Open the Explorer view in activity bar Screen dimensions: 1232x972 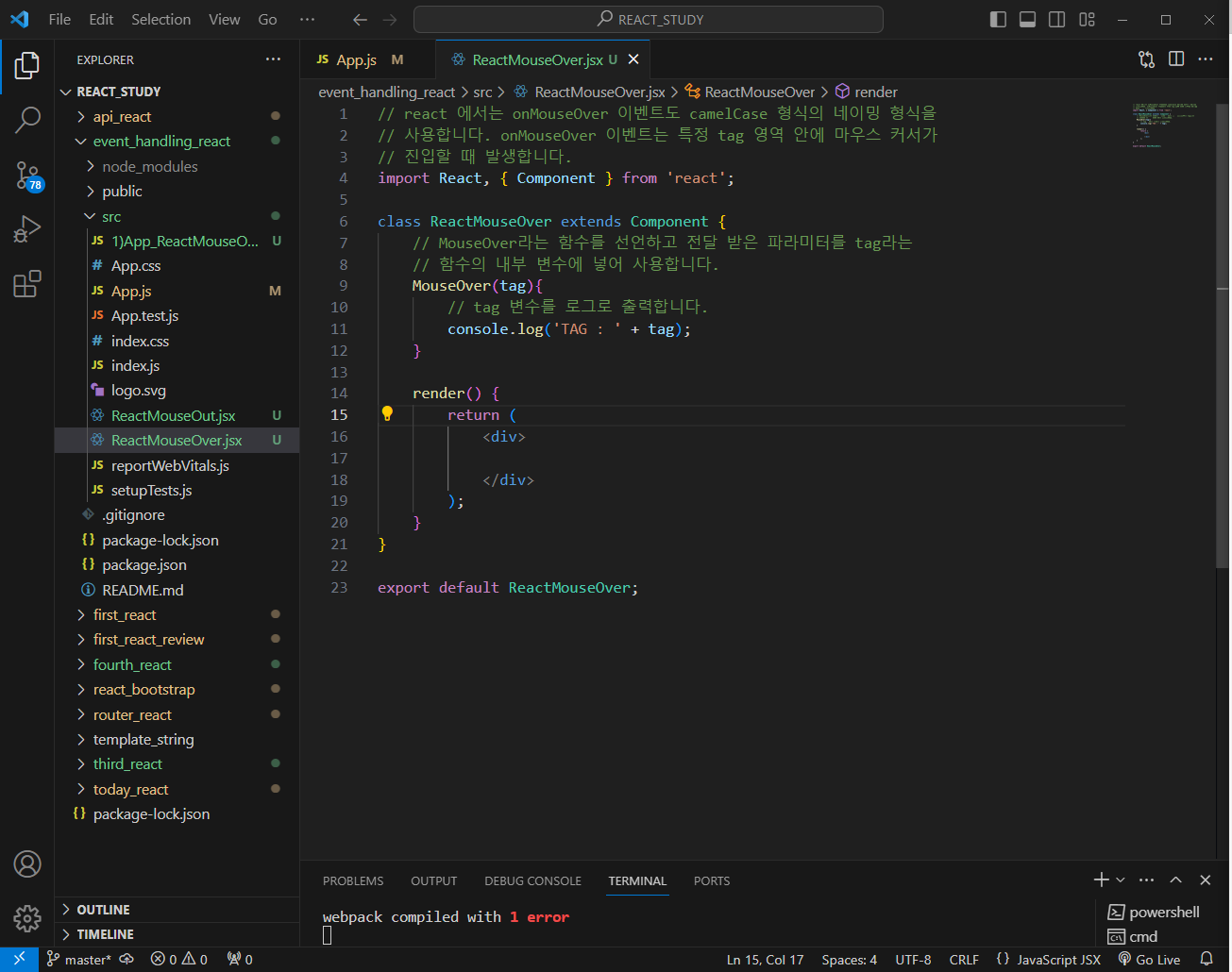27,65
